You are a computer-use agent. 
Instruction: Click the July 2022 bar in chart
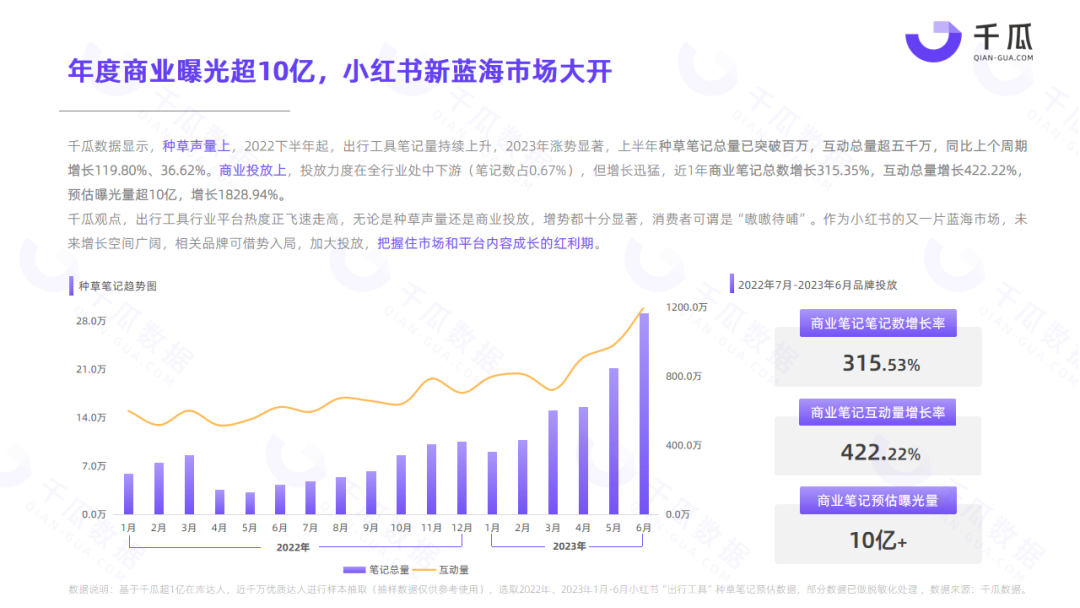(310, 498)
